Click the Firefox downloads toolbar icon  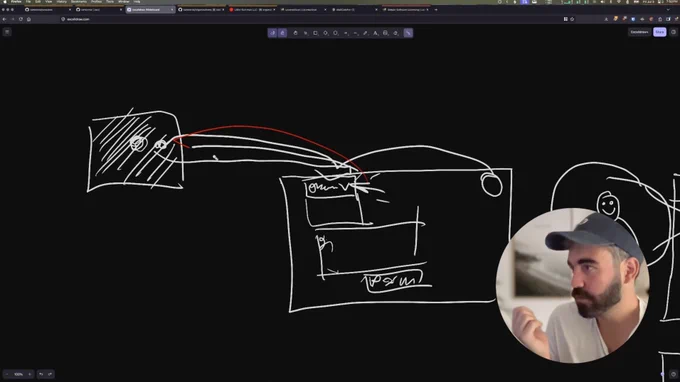(x=606, y=19)
